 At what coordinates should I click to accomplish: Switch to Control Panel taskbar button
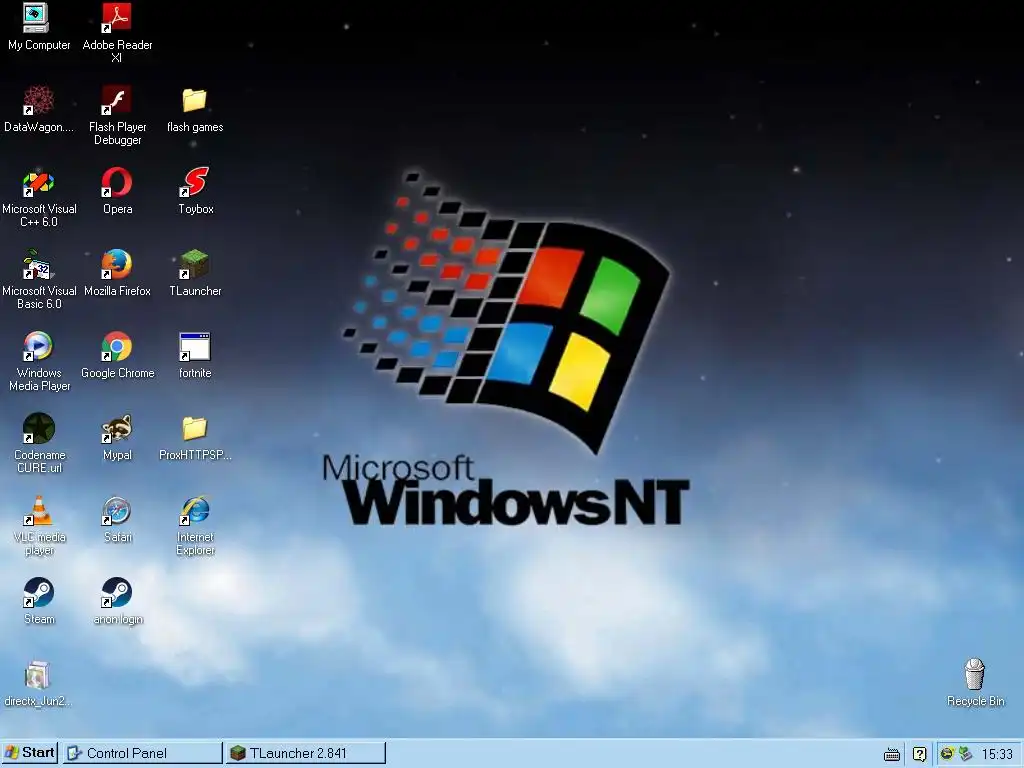(142, 753)
